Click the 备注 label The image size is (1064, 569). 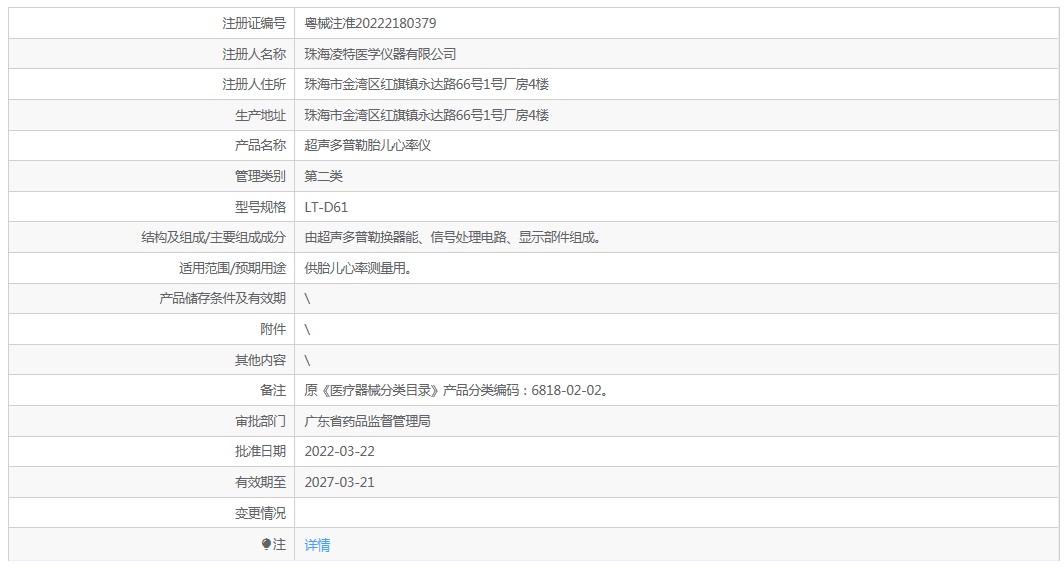point(273,391)
